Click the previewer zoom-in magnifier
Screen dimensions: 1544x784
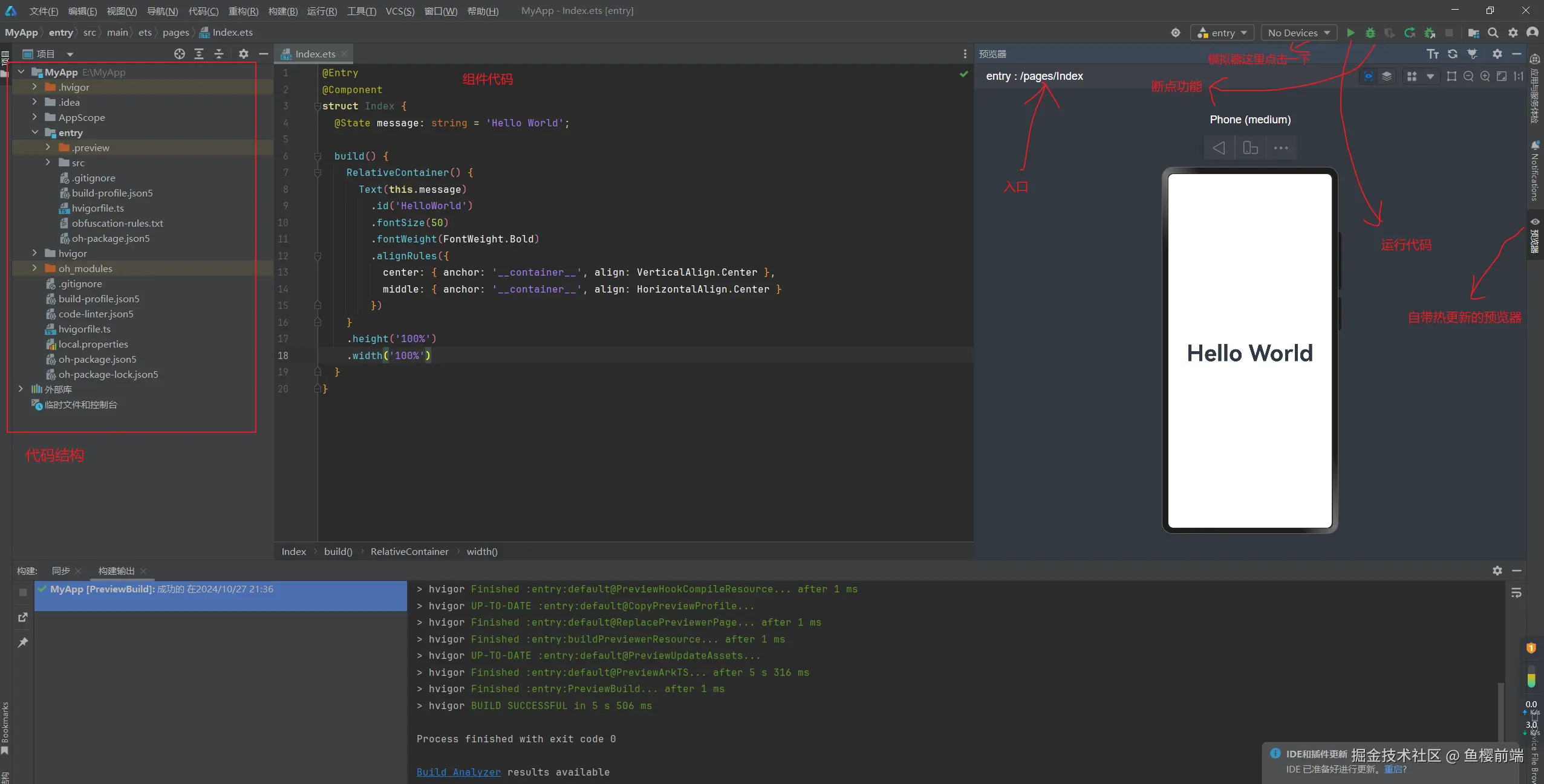pyautogui.click(x=1485, y=76)
